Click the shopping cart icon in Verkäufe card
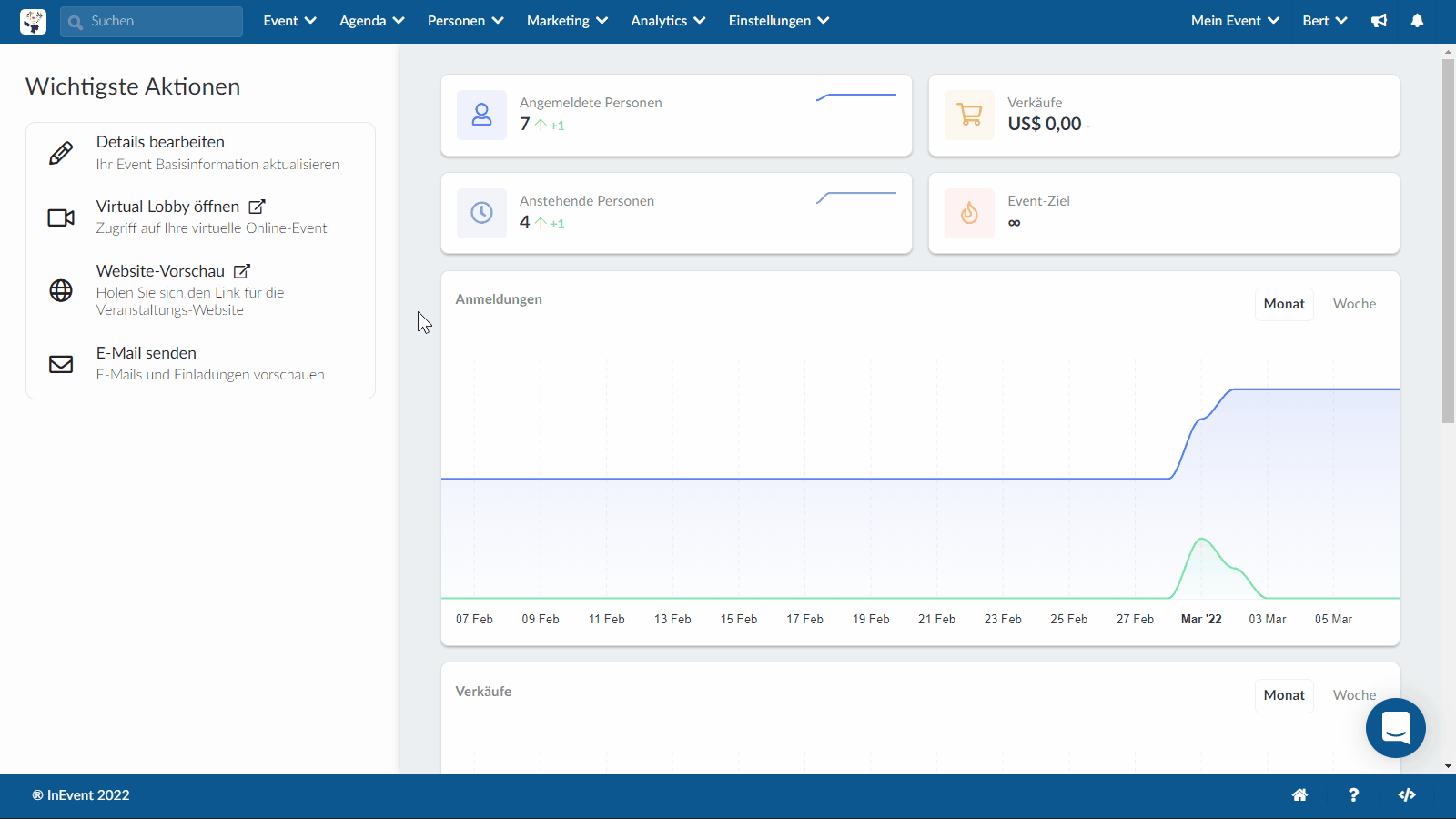 (969, 115)
